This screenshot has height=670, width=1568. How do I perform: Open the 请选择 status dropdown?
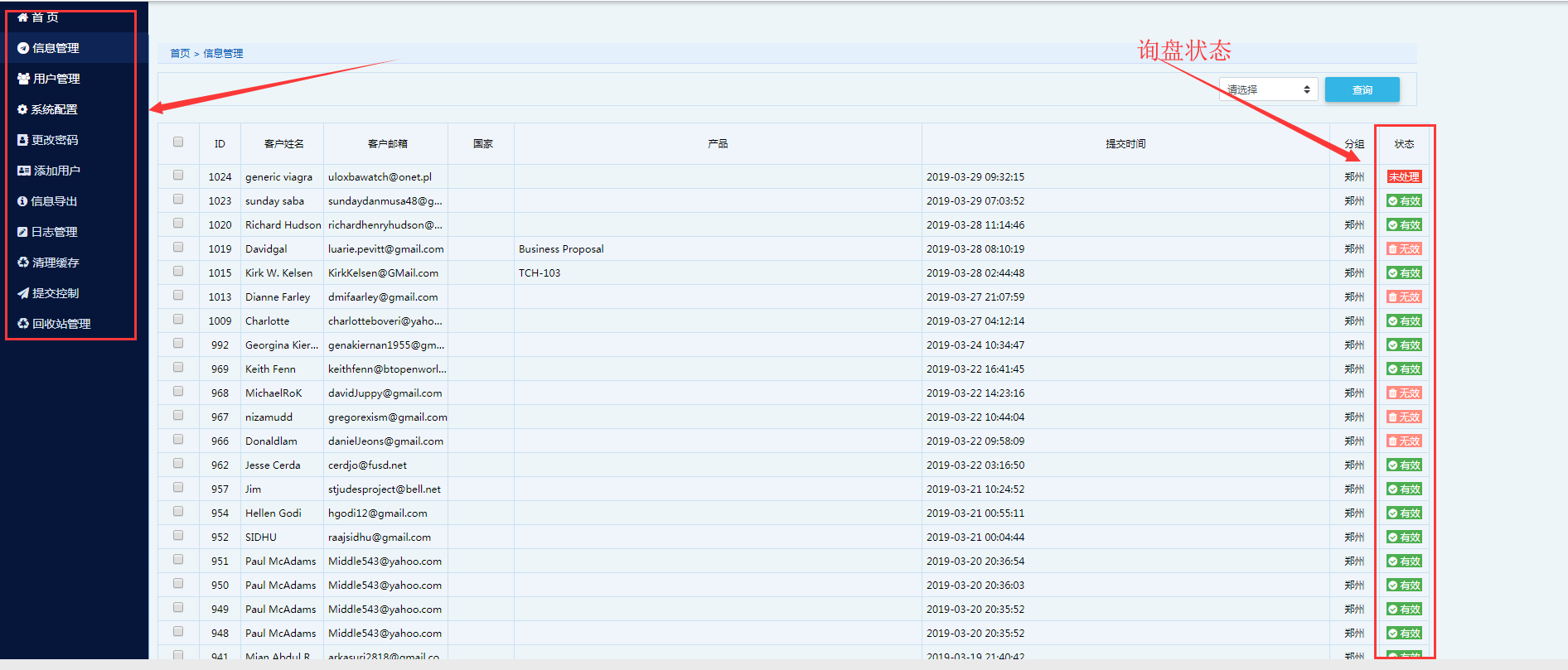1268,89
